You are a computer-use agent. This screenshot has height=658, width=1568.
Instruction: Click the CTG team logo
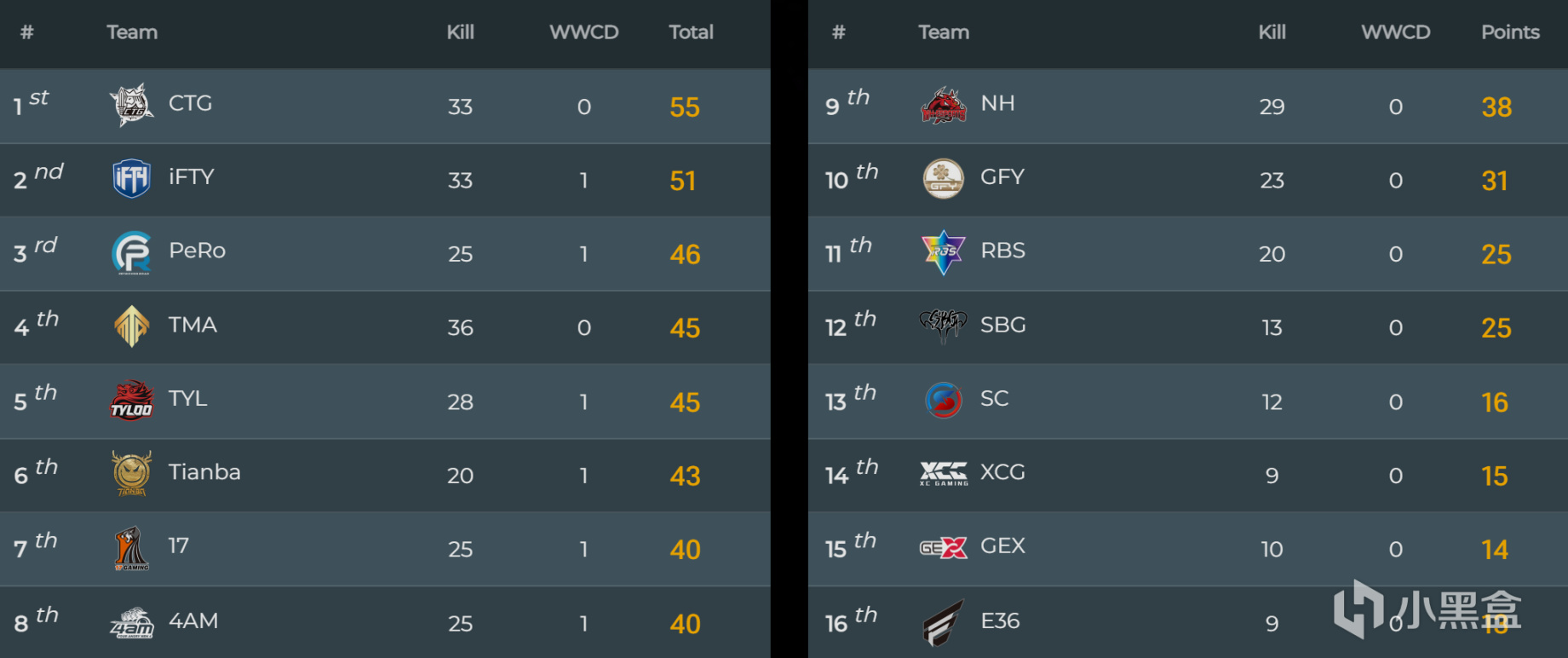pos(131,105)
